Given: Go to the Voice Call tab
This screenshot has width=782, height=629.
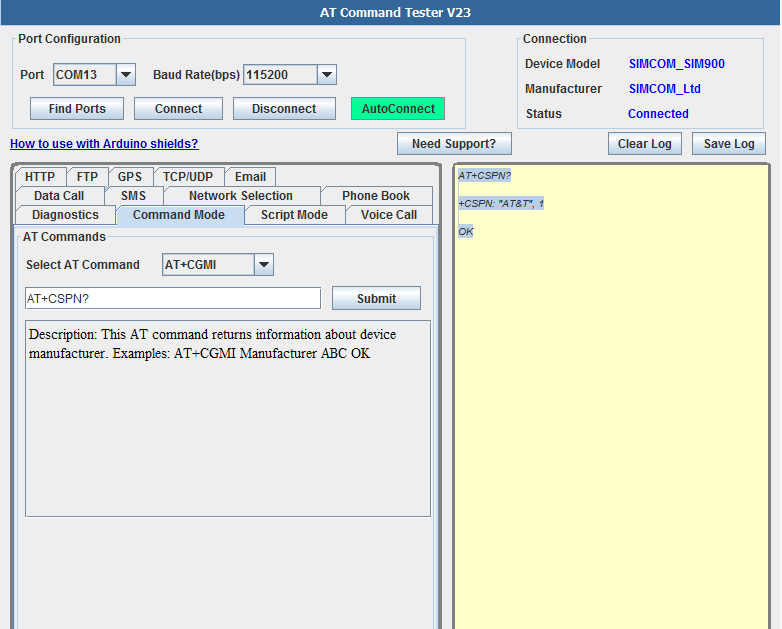Looking at the screenshot, I should point(389,214).
